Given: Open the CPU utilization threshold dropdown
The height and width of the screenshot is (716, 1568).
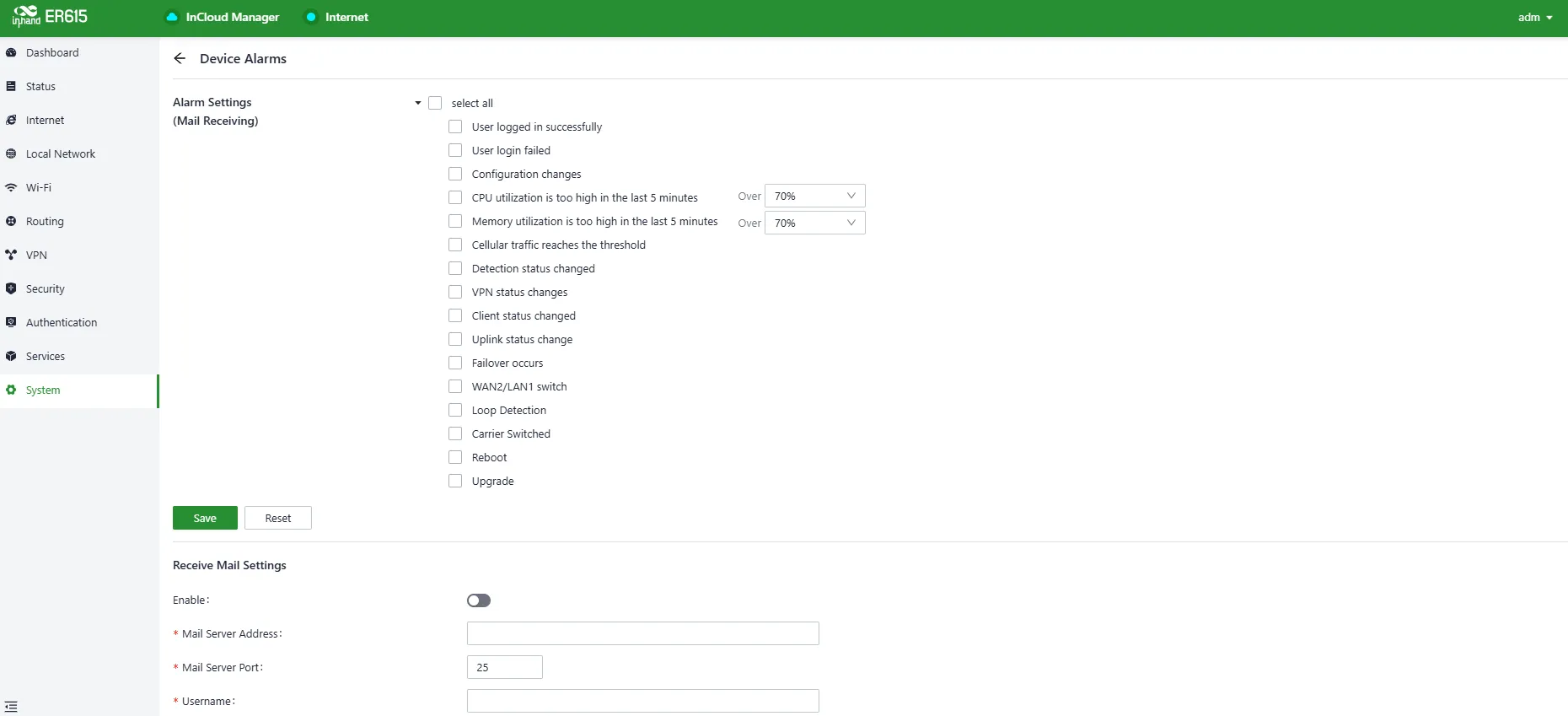Looking at the screenshot, I should (x=814, y=196).
